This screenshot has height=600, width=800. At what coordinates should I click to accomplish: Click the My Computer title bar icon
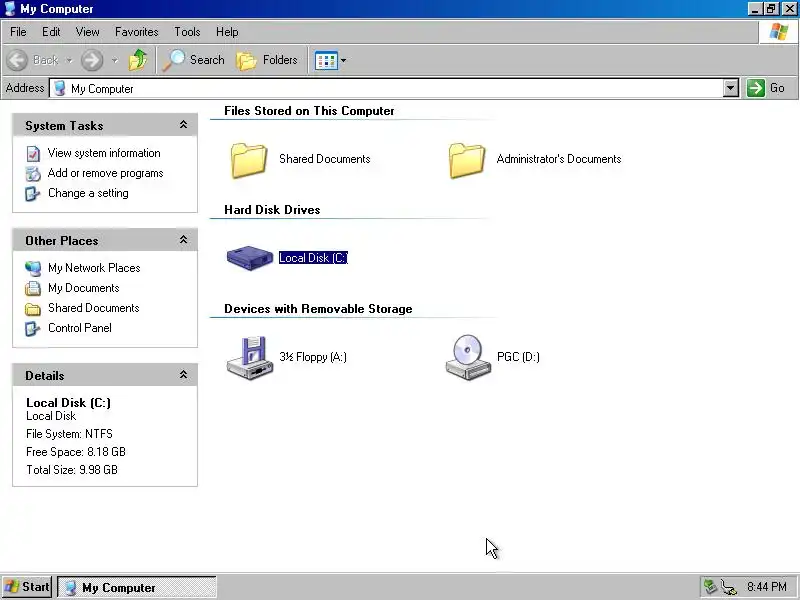(x=10, y=9)
